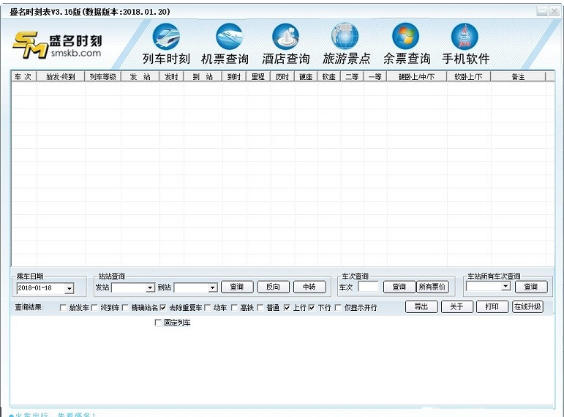Uncheck the 上行 checkbox
Viewport: 564px width, 417px height.
[287, 308]
